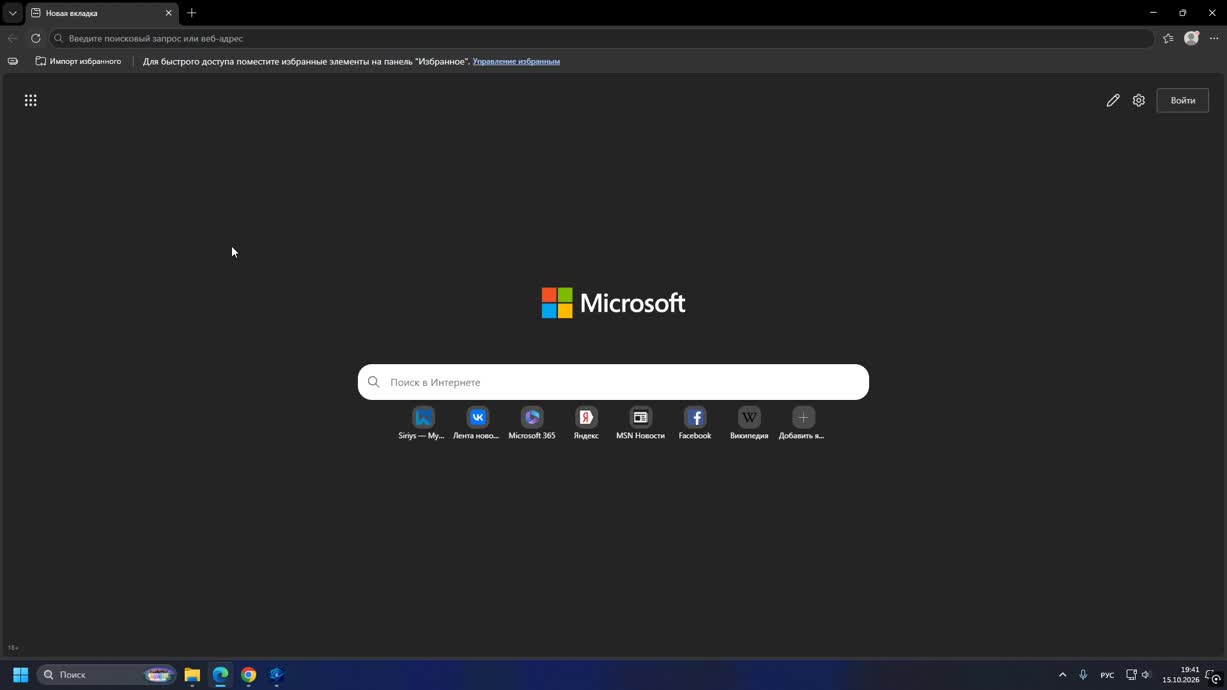Click the microphone tray icon
Screen dimensions: 1227x690
pyautogui.click(x=1083, y=675)
